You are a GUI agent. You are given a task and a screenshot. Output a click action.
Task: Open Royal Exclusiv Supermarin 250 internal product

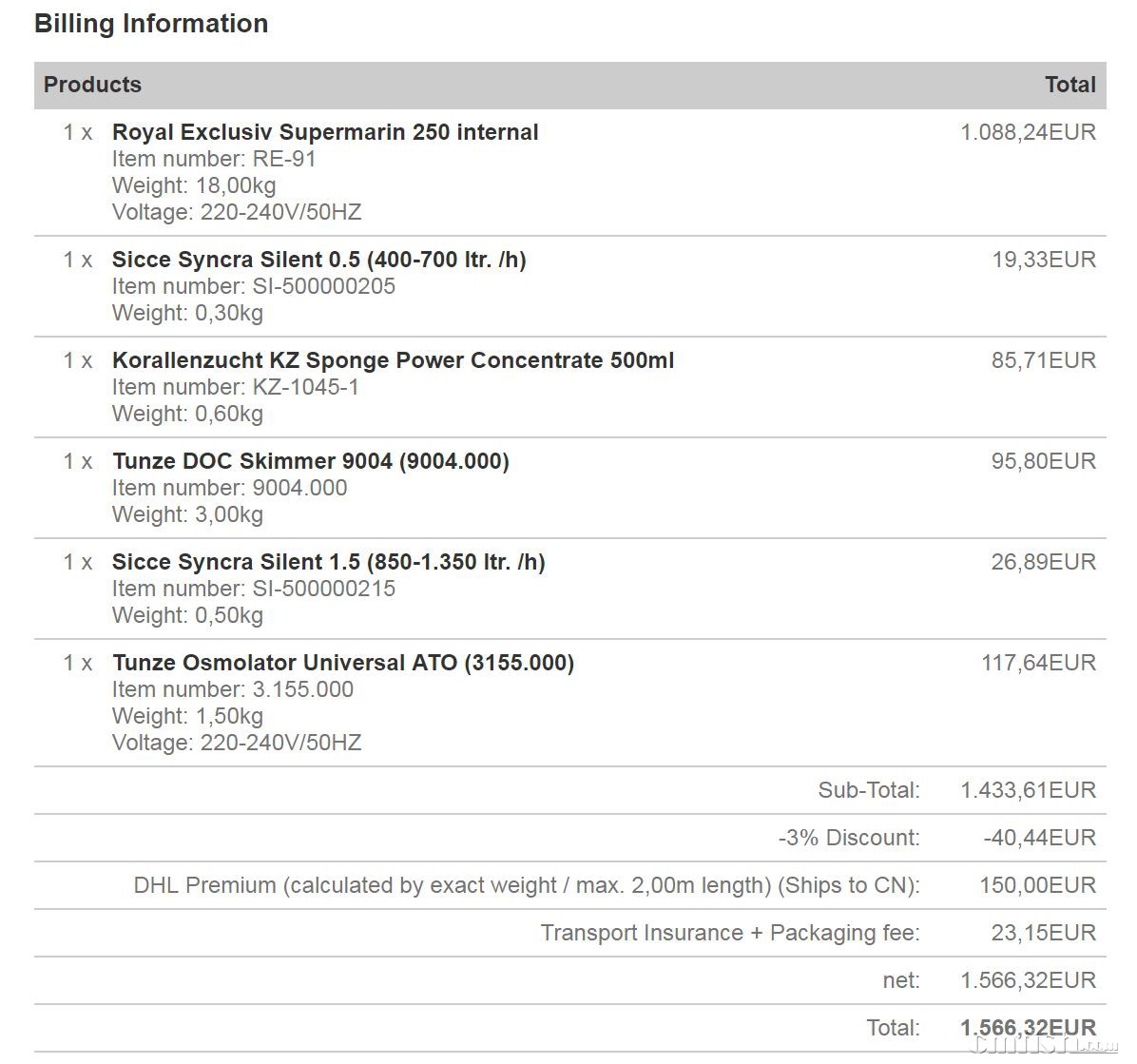(325, 132)
